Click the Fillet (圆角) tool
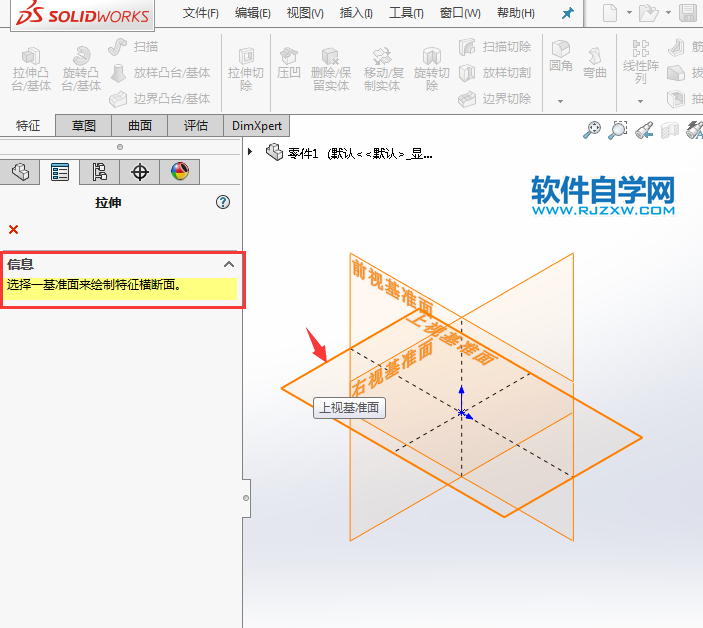 pos(560,57)
